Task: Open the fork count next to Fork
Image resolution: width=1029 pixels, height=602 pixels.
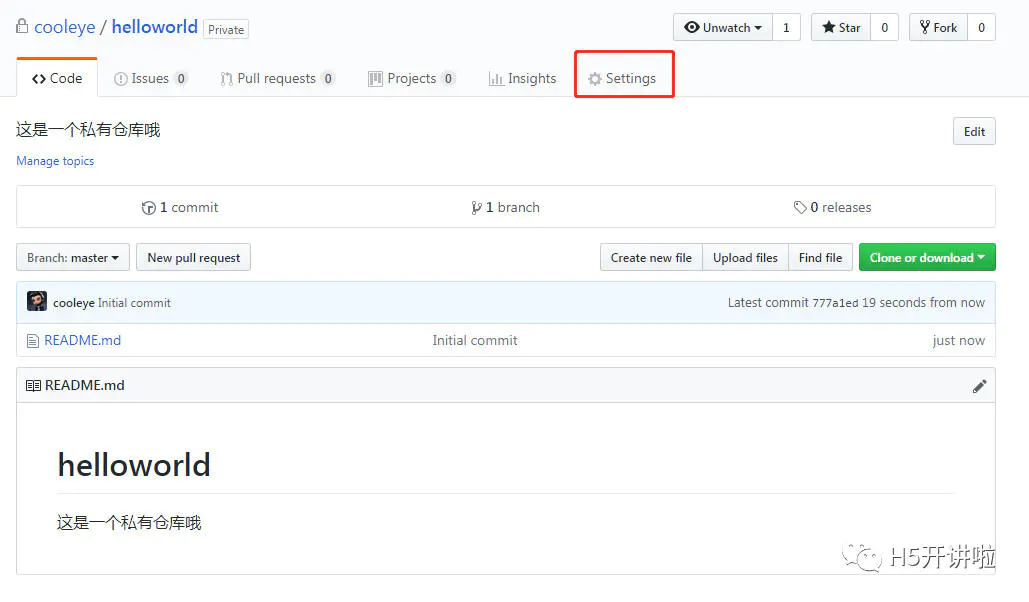Action: pyautogui.click(x=981, y=28)
